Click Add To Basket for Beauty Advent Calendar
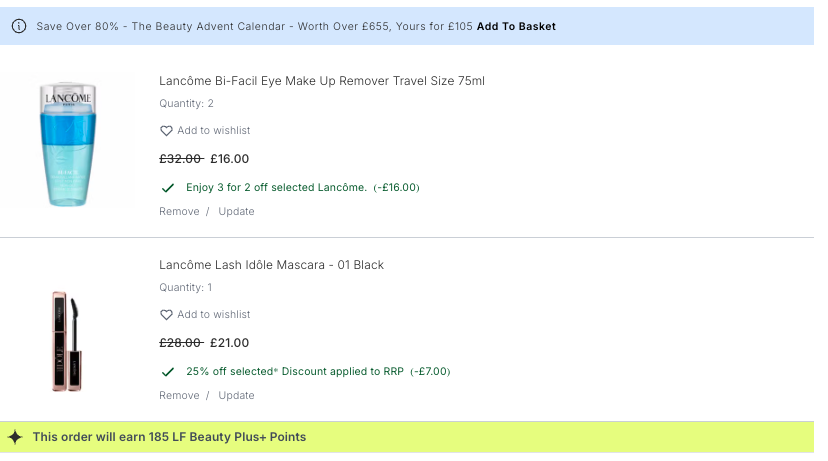828x461 pixels. click(x=516, y=26)
